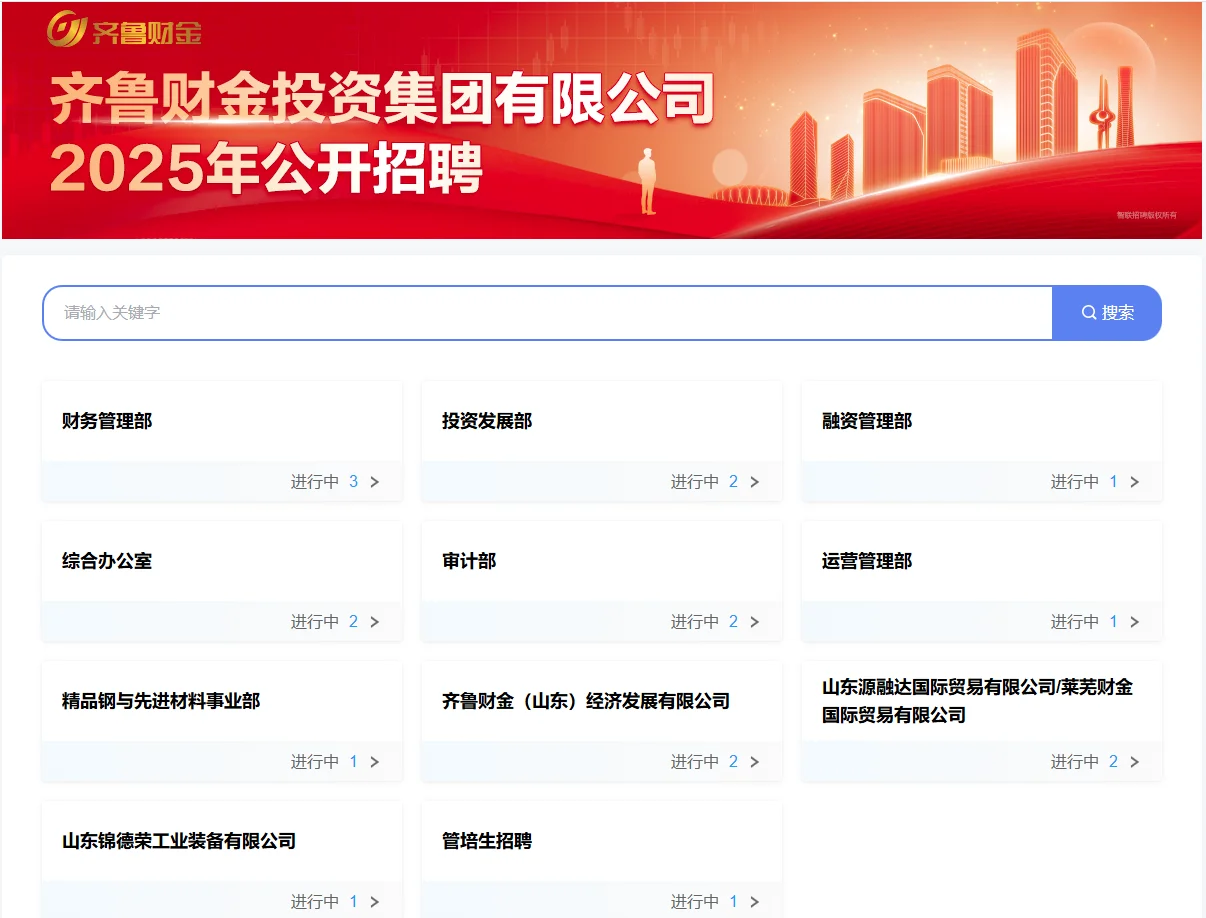Click 进行中 3 count under 财务管理部
The height and width of the screenshot is (918, 1206).
tap(325, 482)
